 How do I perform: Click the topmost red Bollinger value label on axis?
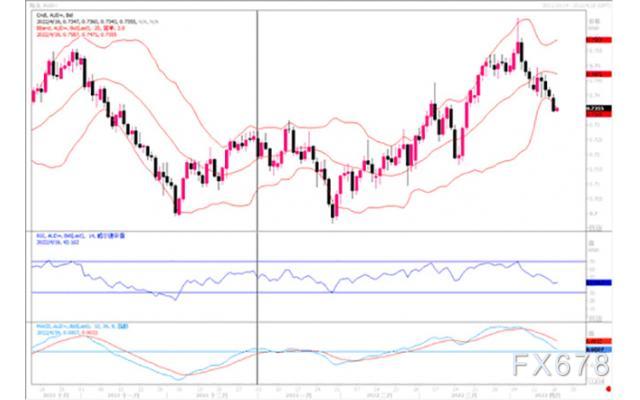point(598,40)
